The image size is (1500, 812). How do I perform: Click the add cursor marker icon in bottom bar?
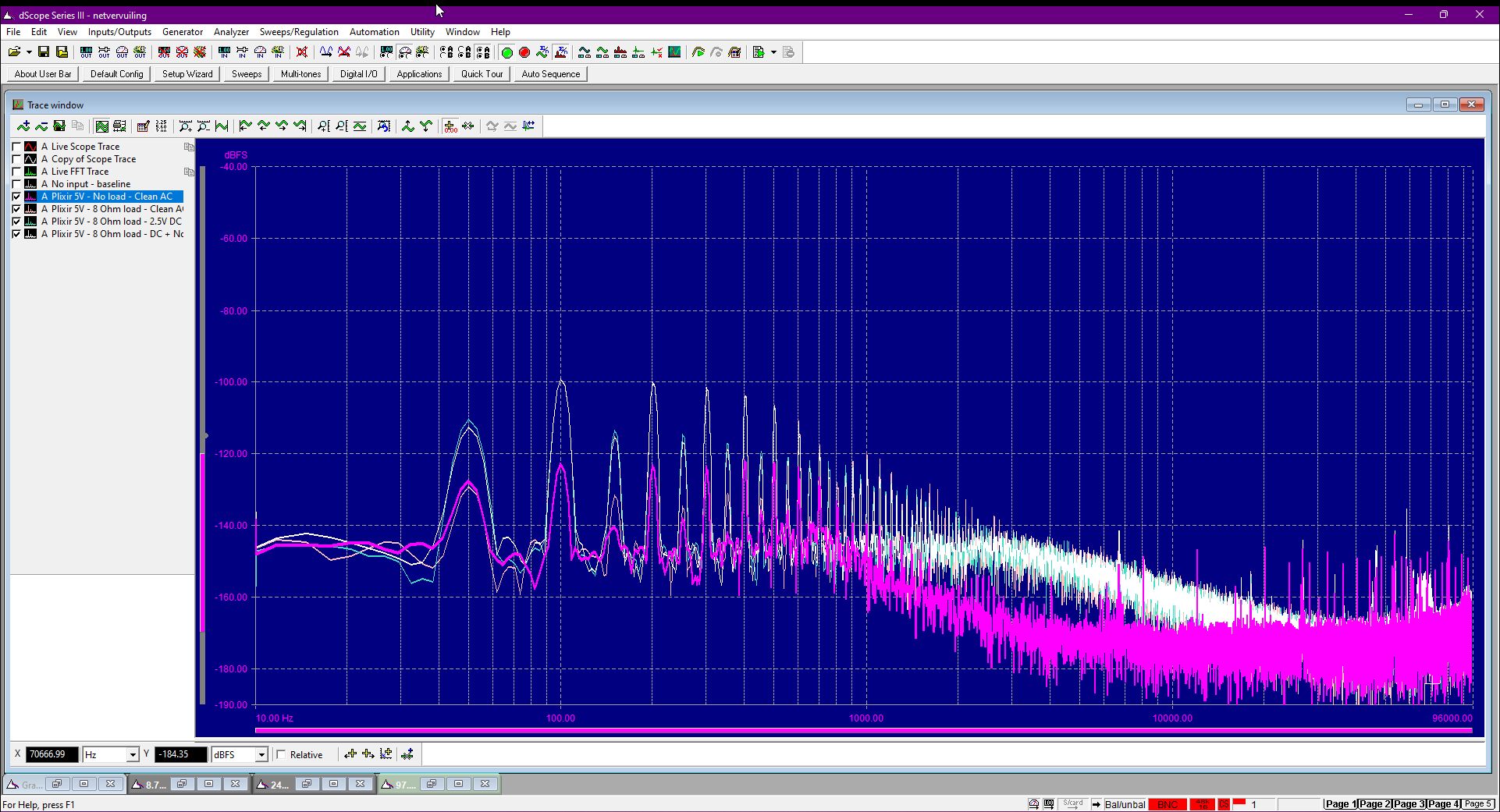[407, 754]
